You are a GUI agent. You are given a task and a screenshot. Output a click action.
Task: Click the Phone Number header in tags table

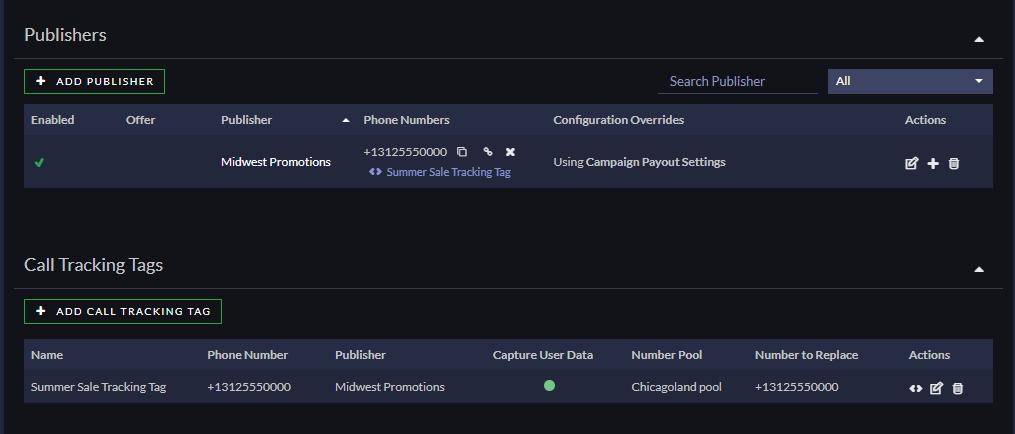tap(248, 355)
